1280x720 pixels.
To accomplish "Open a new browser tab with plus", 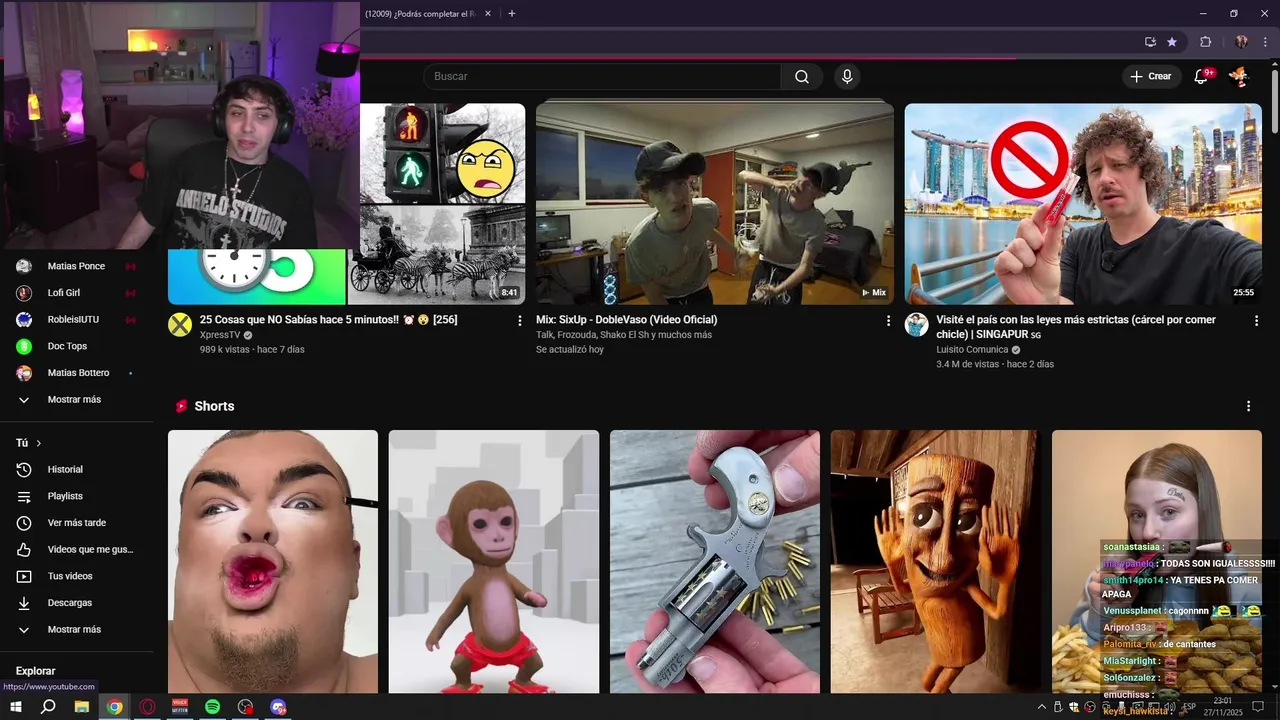I will [512, 14].
